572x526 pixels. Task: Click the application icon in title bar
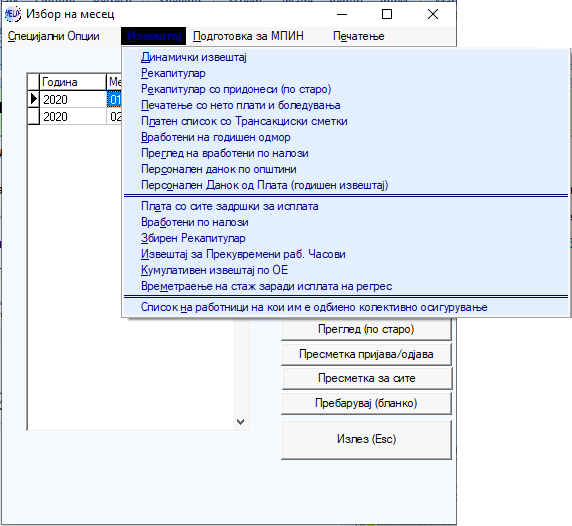tap(13, 14)
